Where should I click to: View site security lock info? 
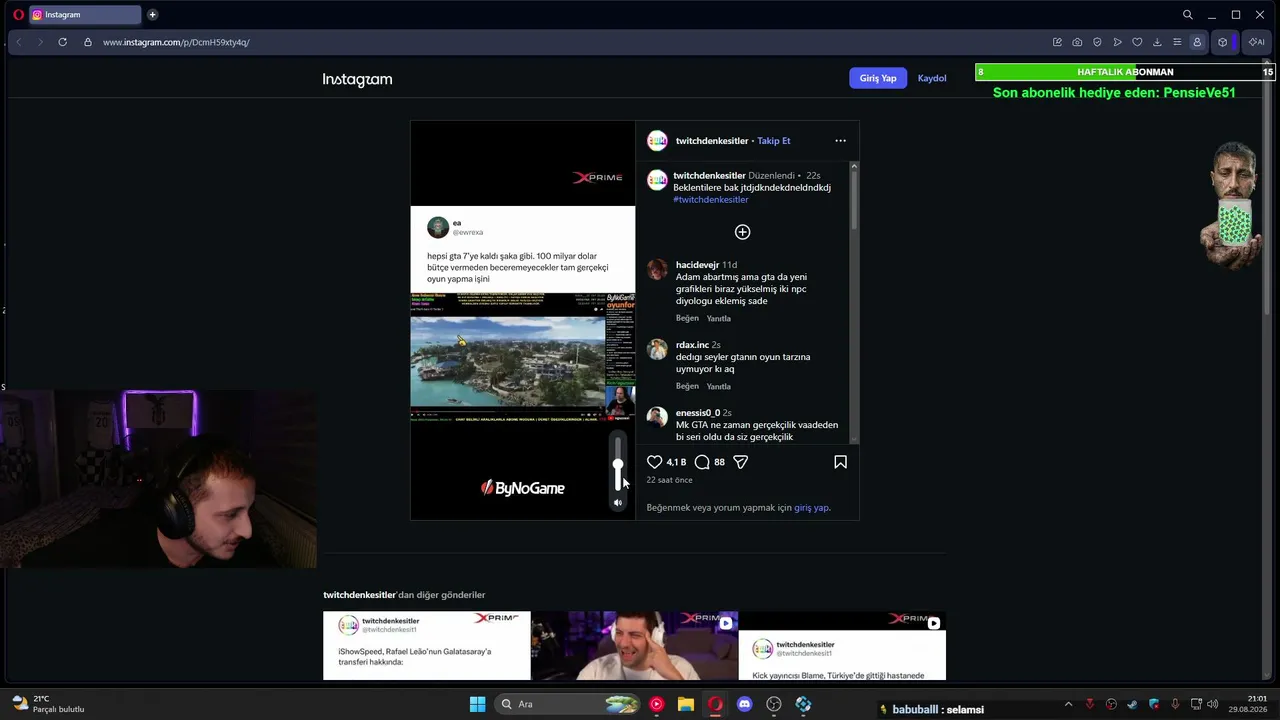pyautogui.click(x=88, y=42)
